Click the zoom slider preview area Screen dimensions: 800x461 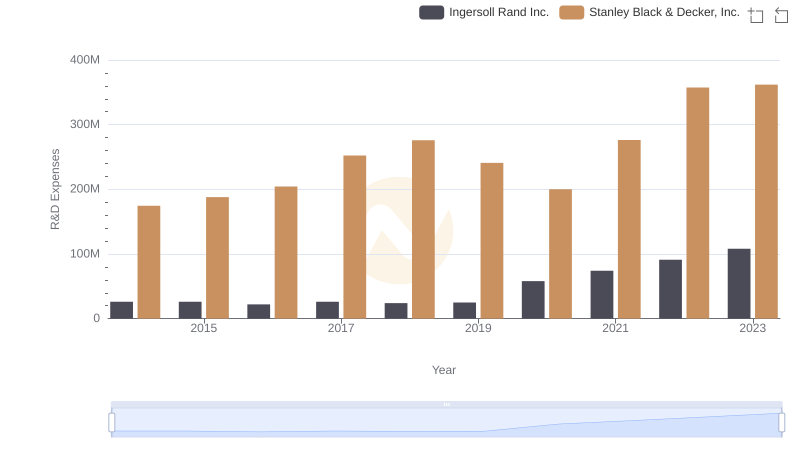click(446, 423)
